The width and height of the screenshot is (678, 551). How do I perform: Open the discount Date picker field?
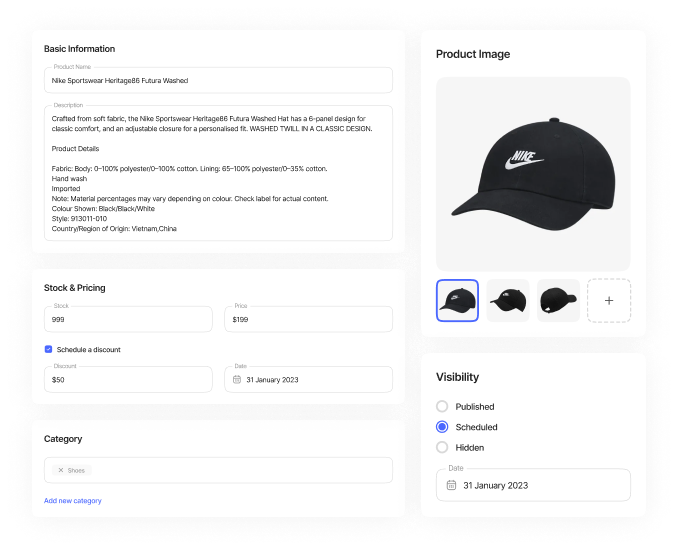pos(309,379)
